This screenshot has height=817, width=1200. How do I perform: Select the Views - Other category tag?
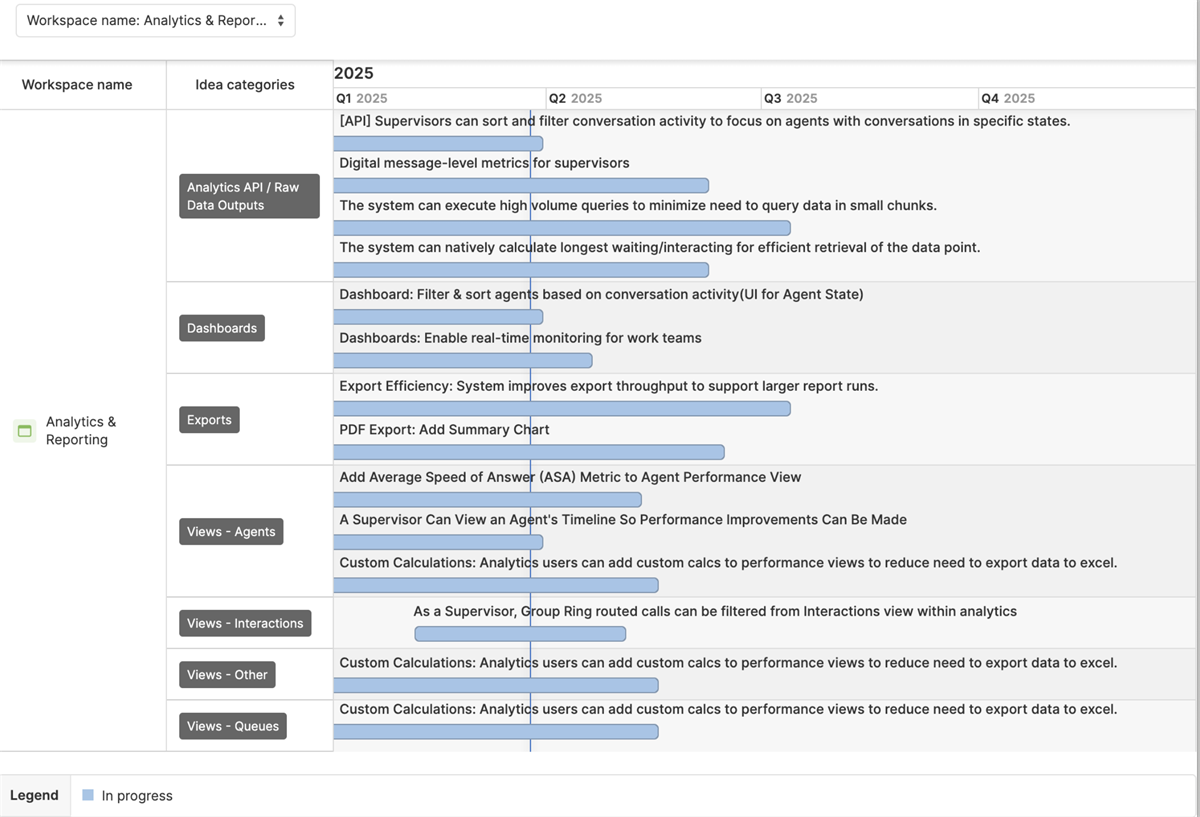pos(227,675)
